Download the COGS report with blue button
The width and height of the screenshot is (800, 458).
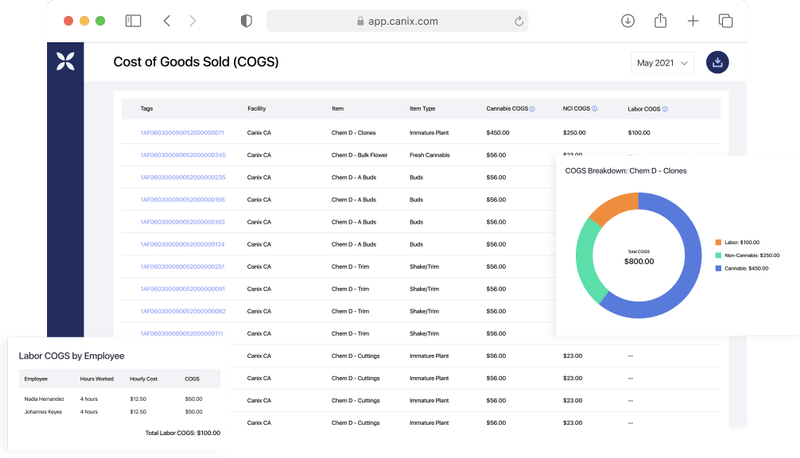717,62
